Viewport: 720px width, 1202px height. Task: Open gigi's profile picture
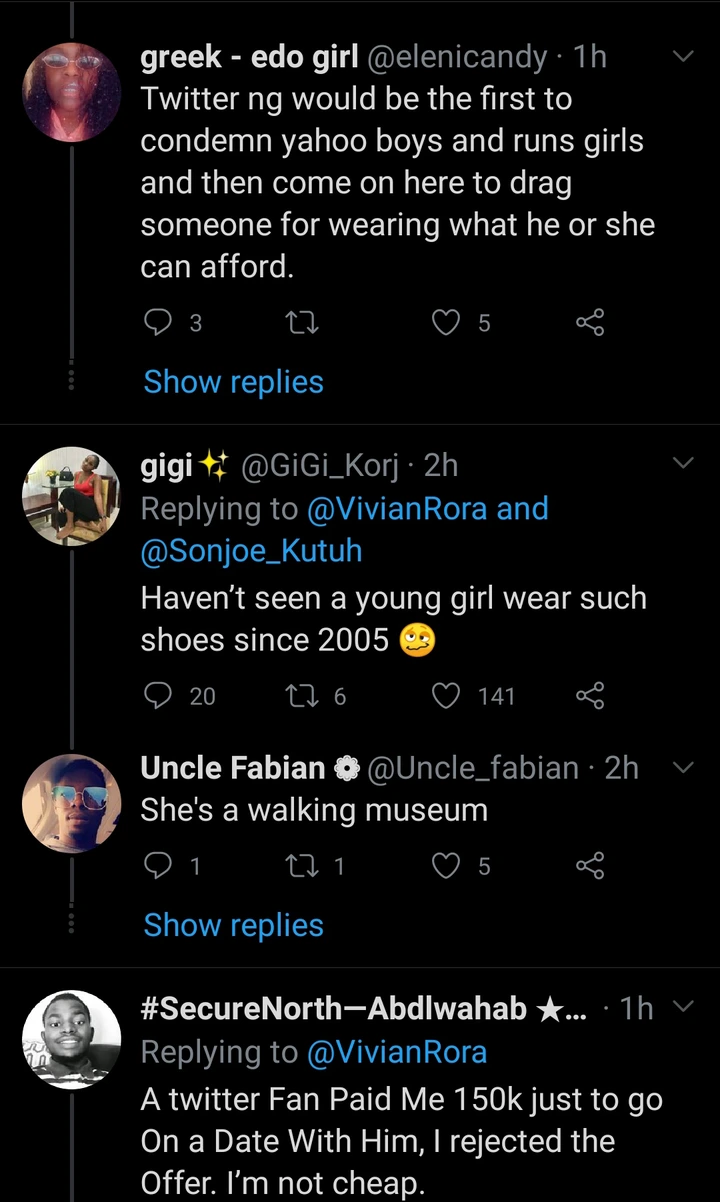(71, 496)
